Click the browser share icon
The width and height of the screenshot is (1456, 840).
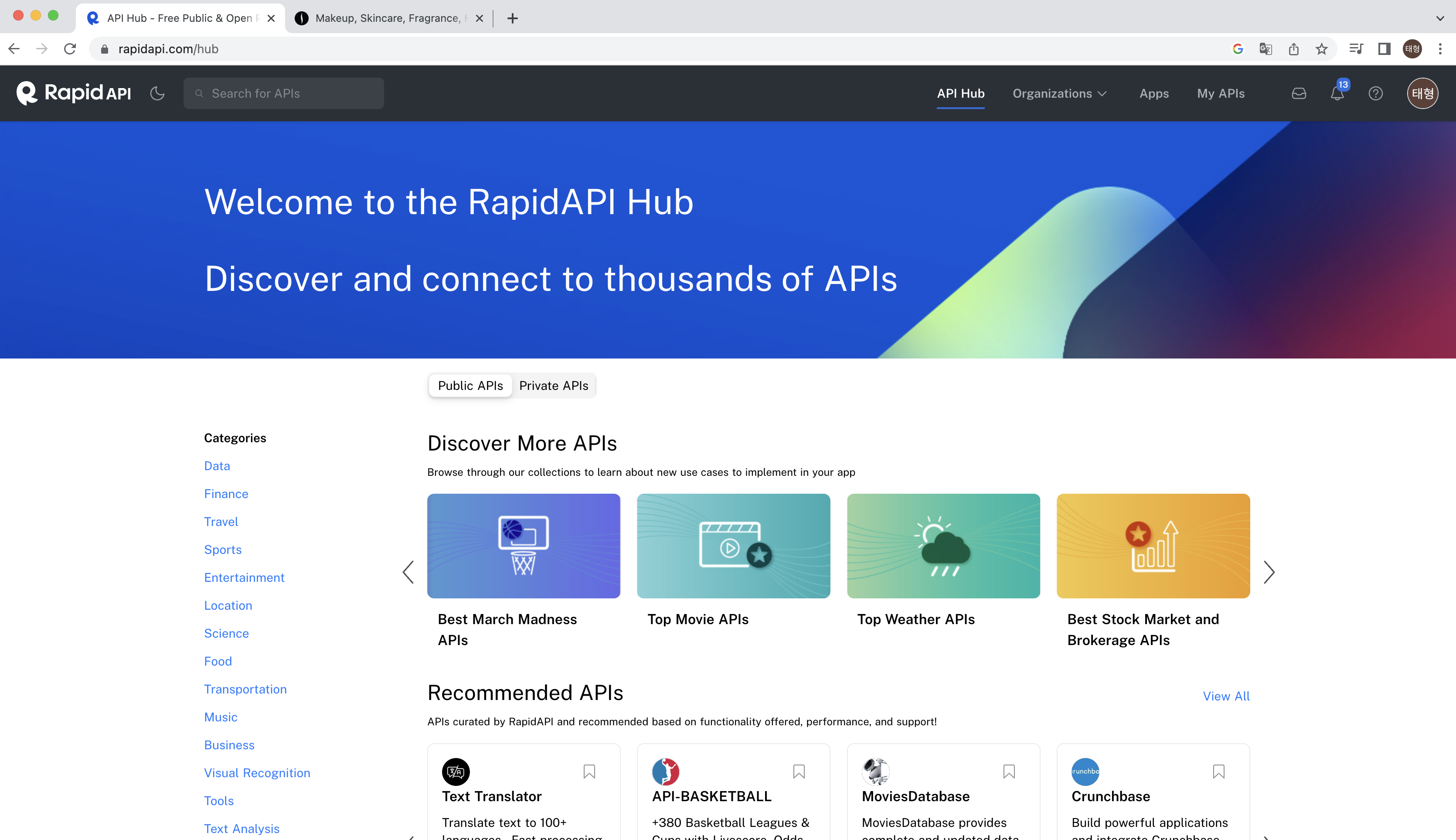tap(1293, 49)
